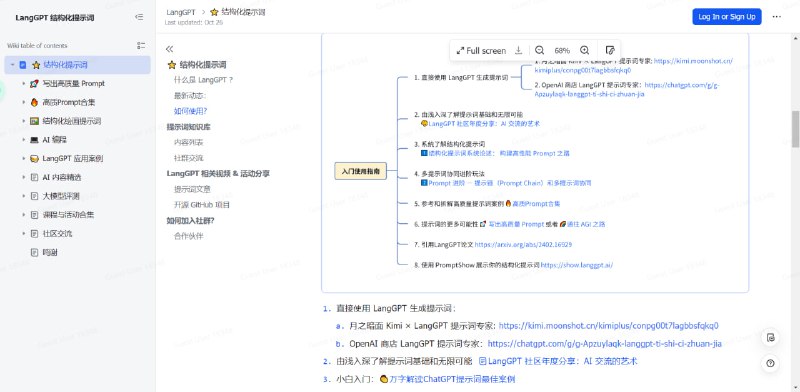Click the 入门使用指南 mind map root node
This screenshot has height=392, width=800.
[x=361, y=171]
